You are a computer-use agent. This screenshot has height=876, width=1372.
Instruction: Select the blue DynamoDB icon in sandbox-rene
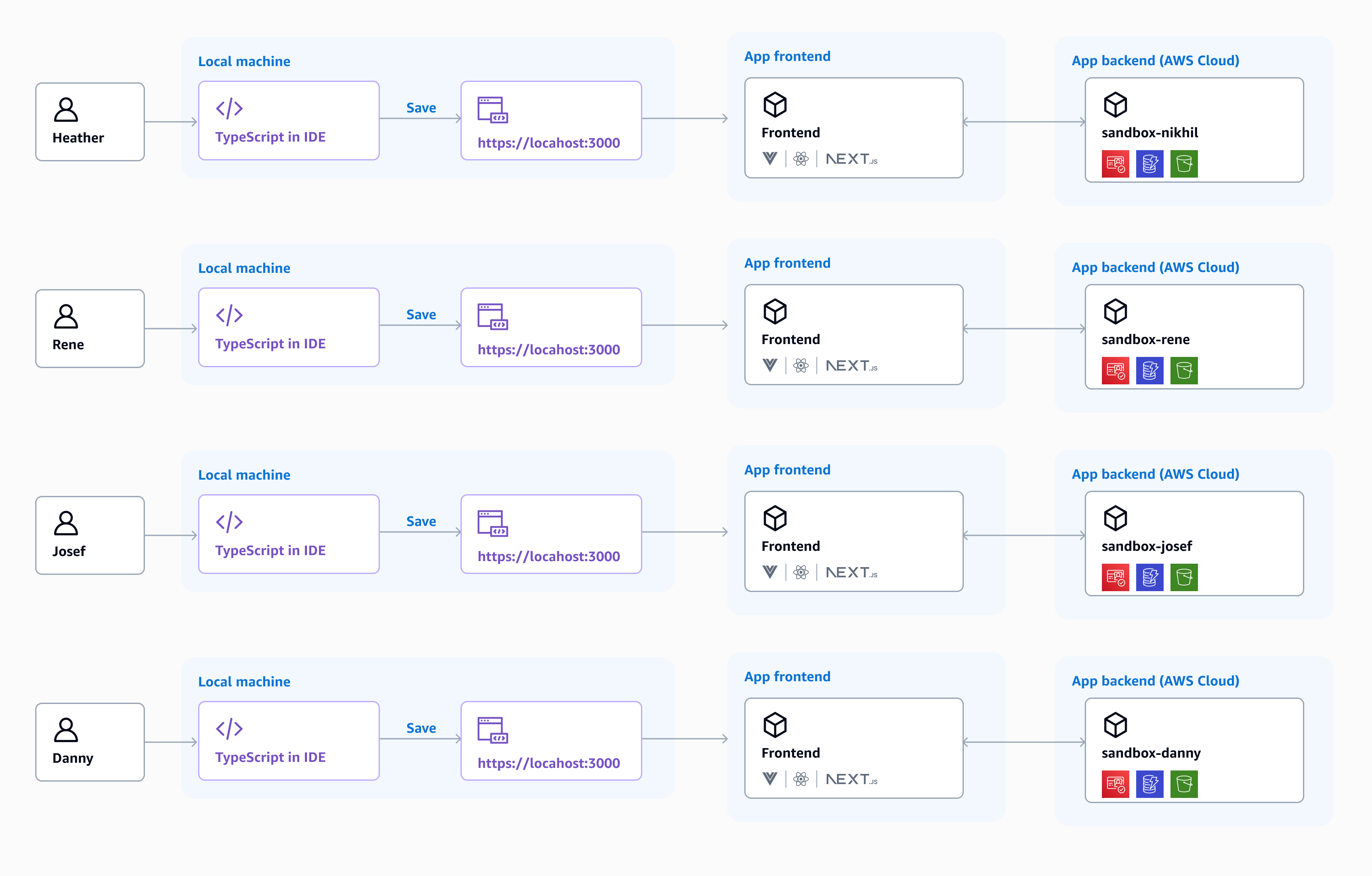click(1150, 371)
